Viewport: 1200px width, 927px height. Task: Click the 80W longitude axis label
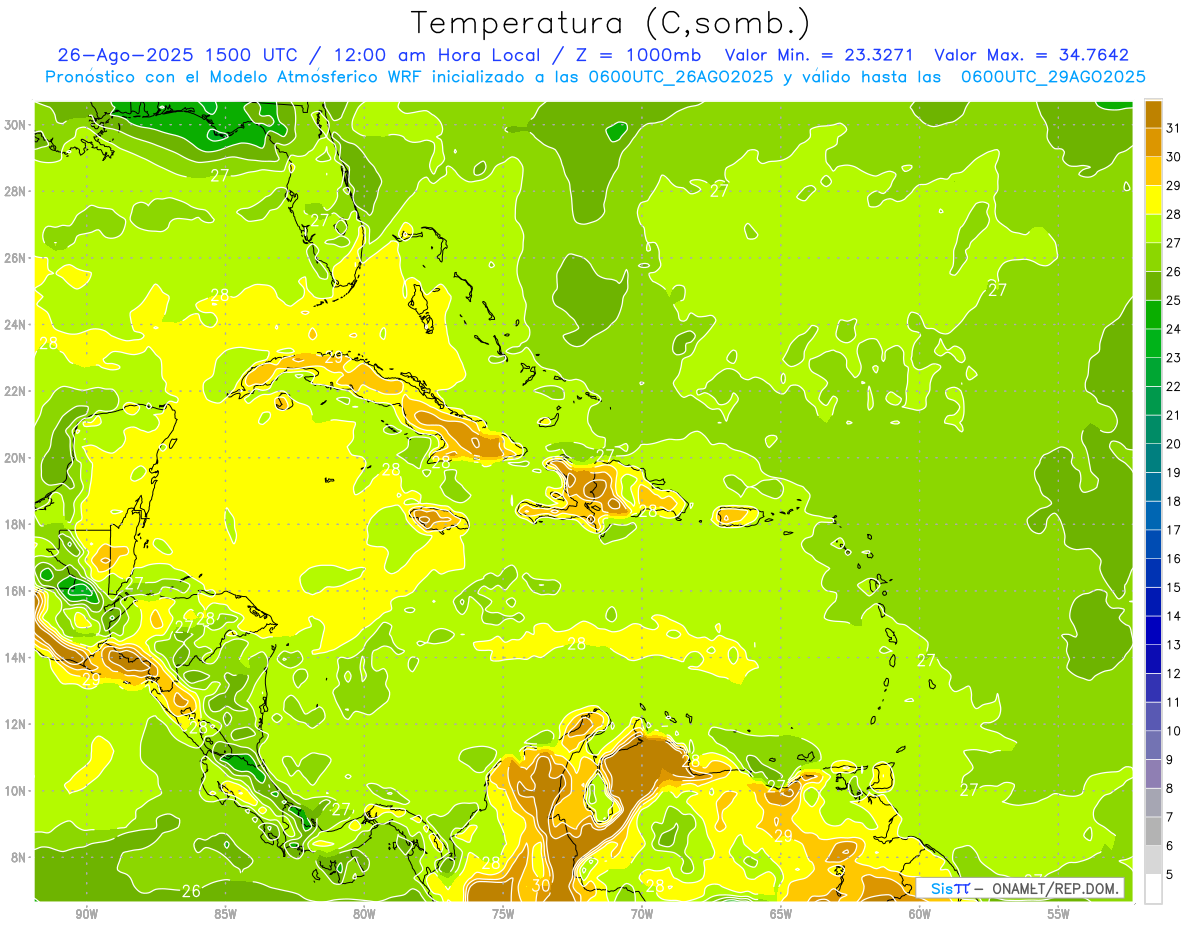coord(364,915)
